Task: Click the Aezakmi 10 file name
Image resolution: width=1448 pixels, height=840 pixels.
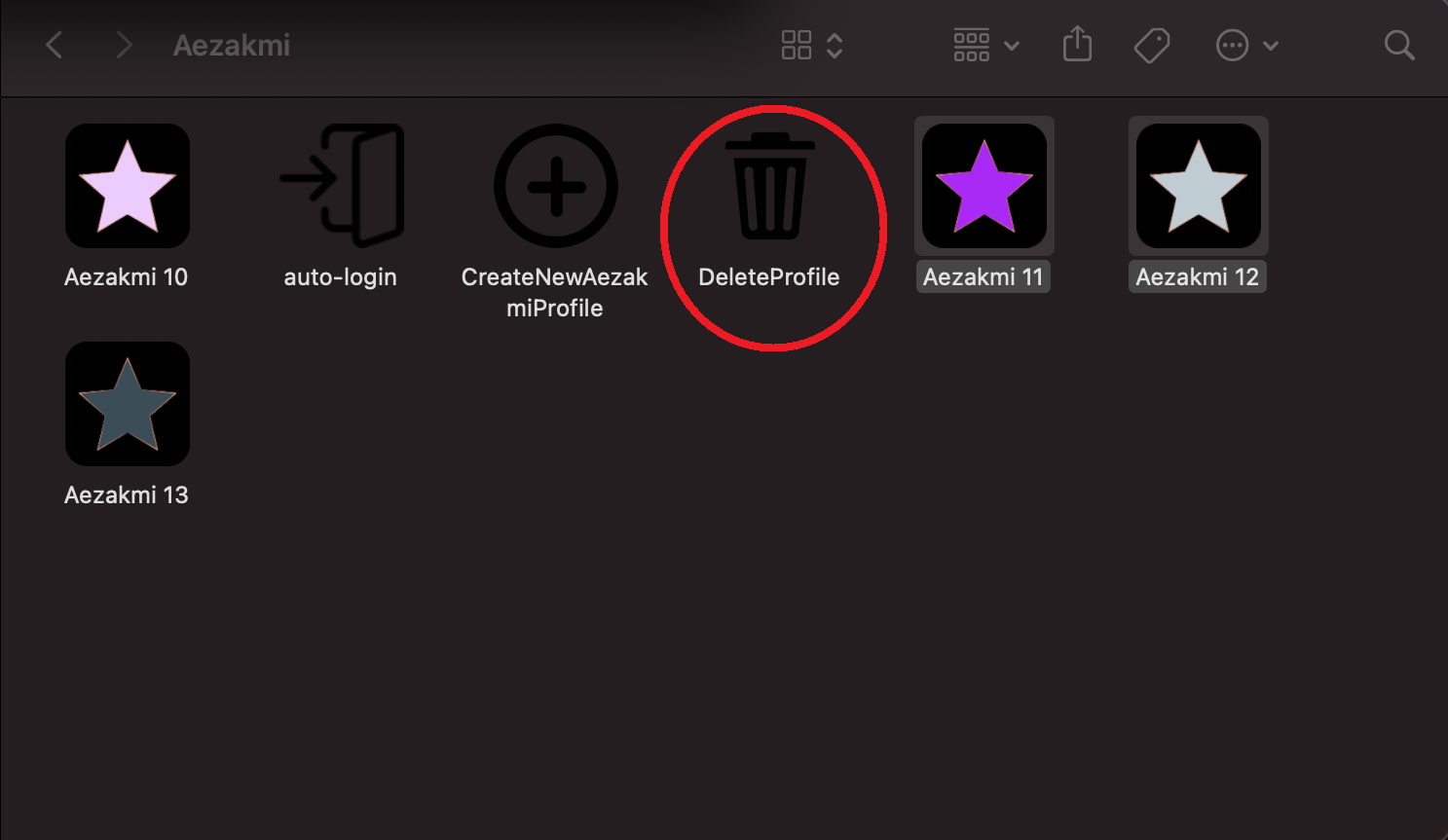Action: pos(127,277)
